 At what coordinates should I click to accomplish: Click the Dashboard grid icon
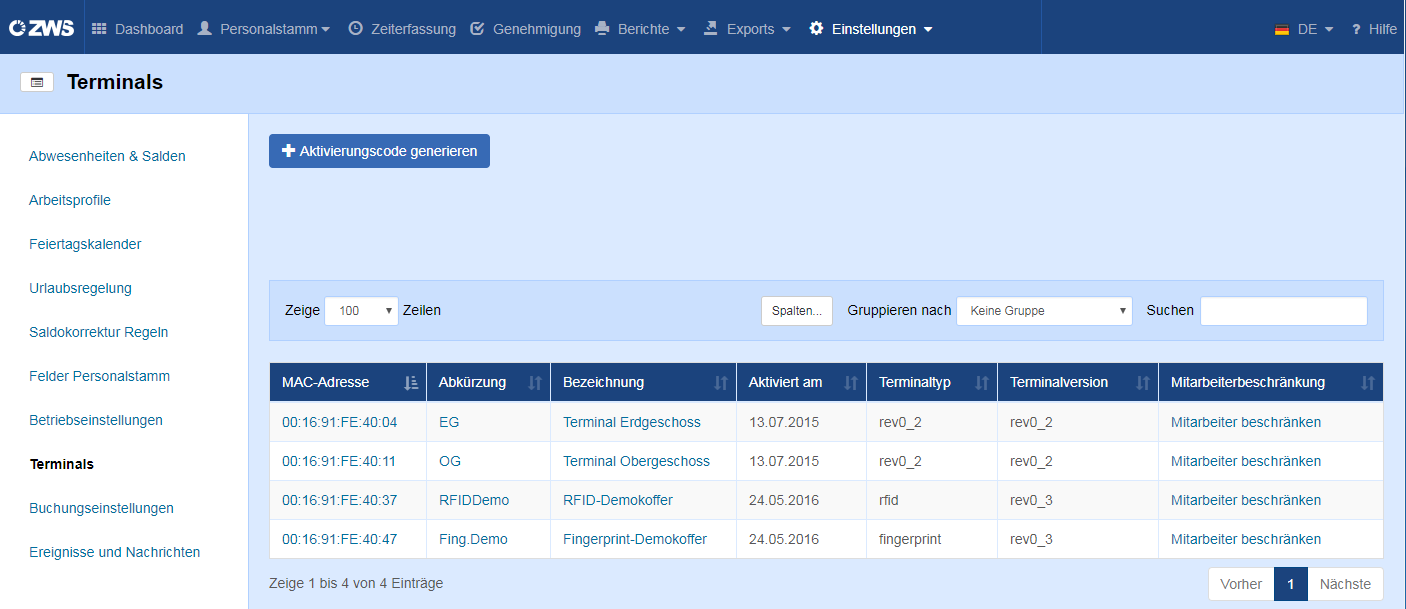tap(99, 29)
